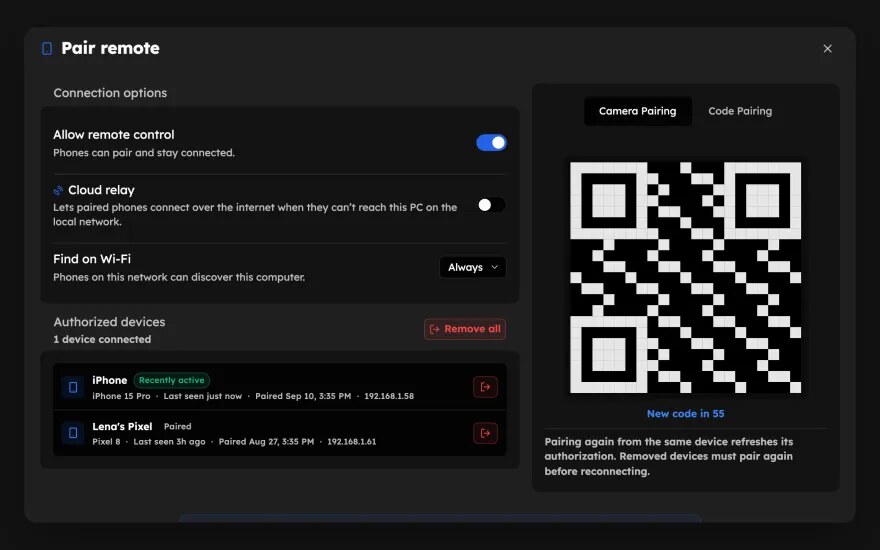
Task: Click the Connection options heading
Action: click(x=110, y=93)
